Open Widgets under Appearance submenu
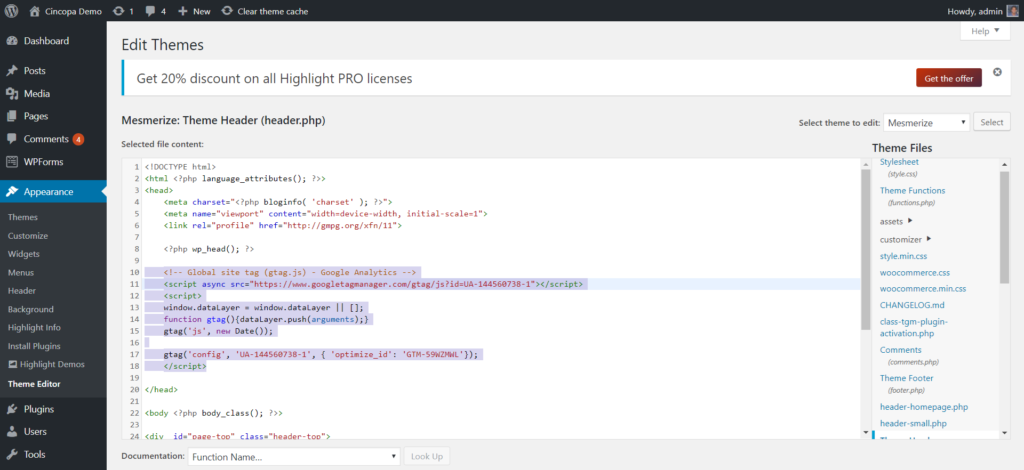 24,254
